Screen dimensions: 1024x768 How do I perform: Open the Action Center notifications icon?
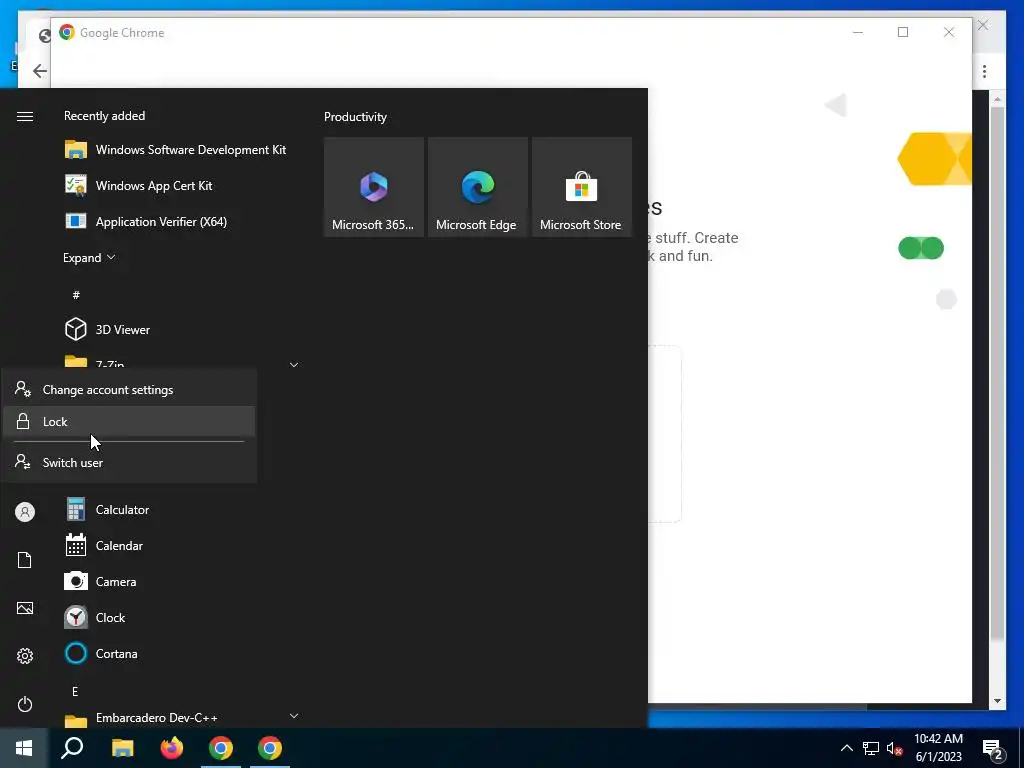click(x=993, y=749)
